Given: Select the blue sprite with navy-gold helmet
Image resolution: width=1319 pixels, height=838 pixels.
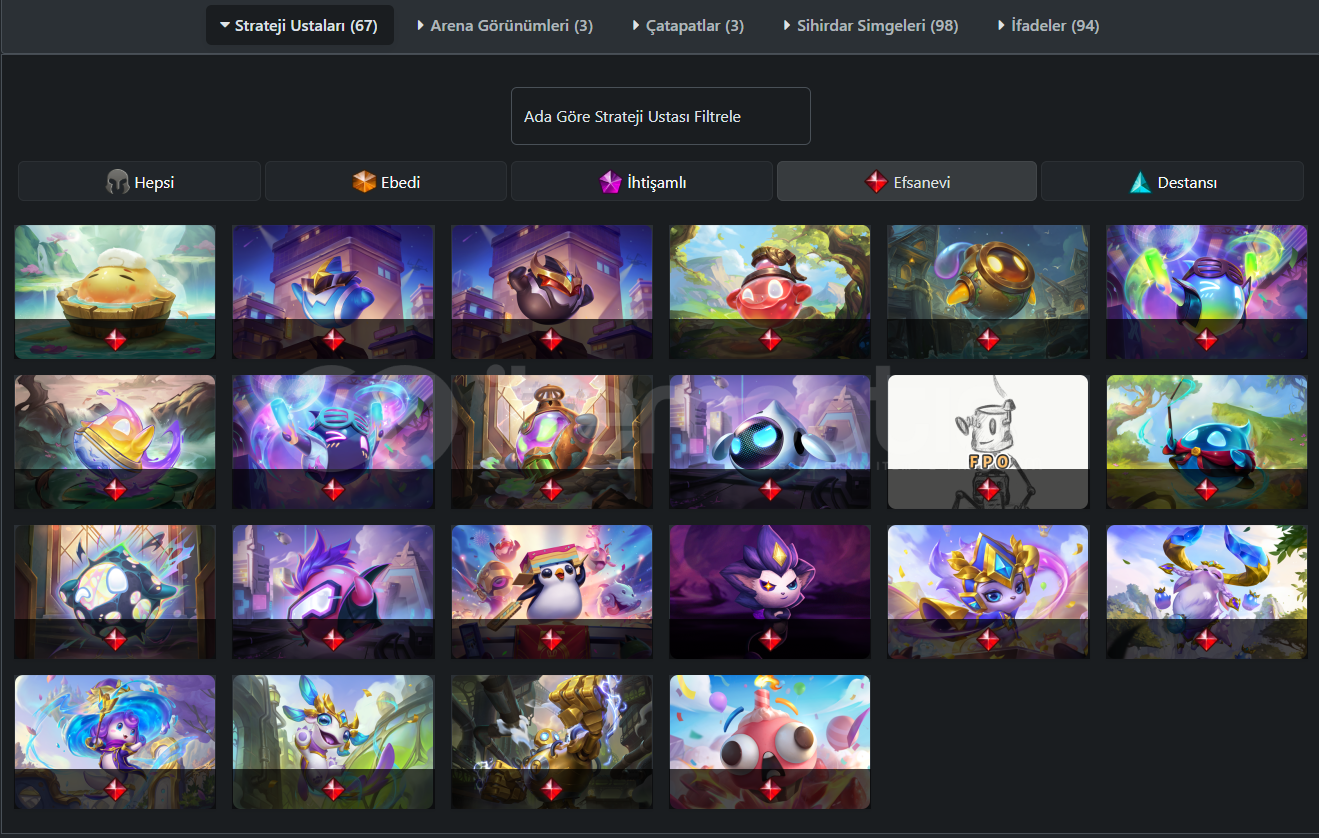Looking at the screenshot, I should tap(333, 291).
